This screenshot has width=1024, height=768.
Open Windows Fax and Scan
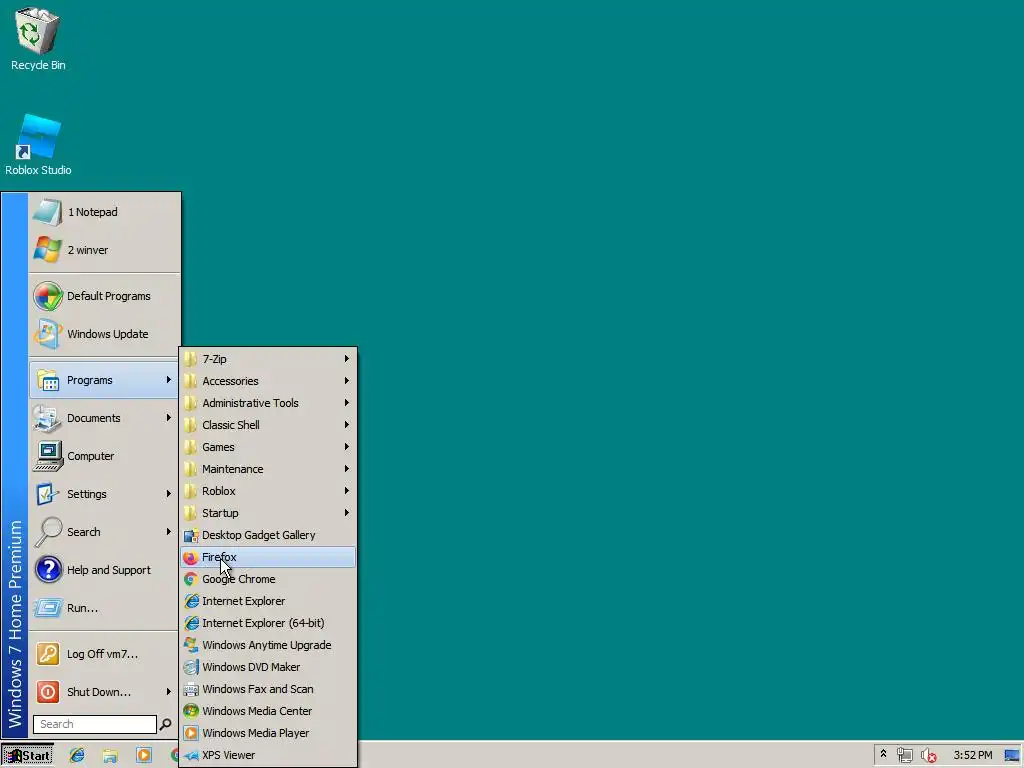pos(268,689)
